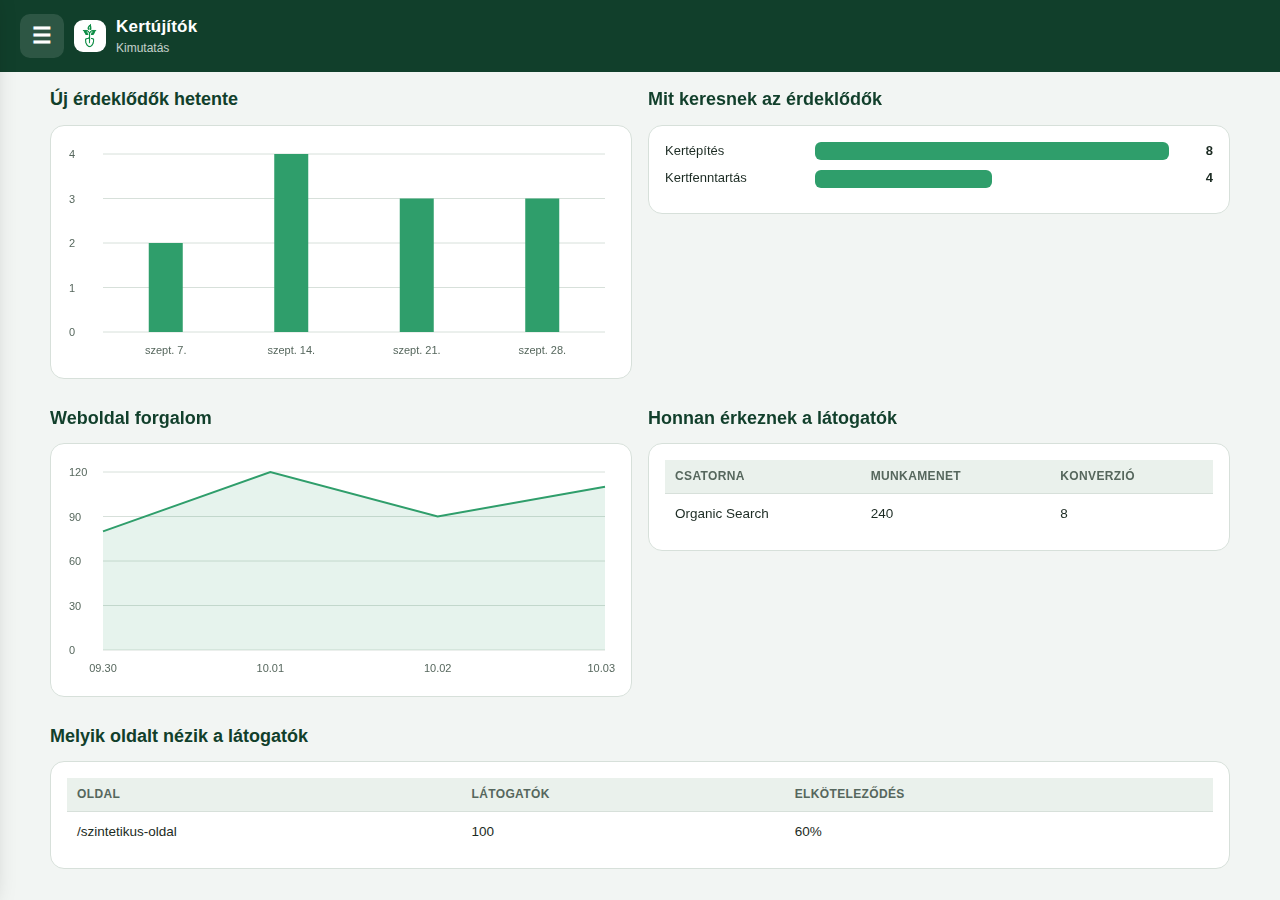Click the Kertújítók app title

(156, 27)
